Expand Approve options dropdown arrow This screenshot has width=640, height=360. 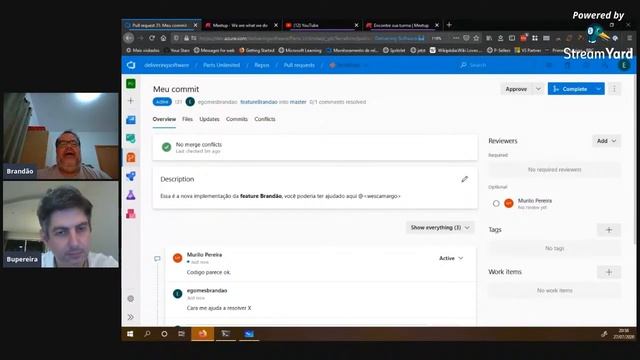click(x=538, y=89)
